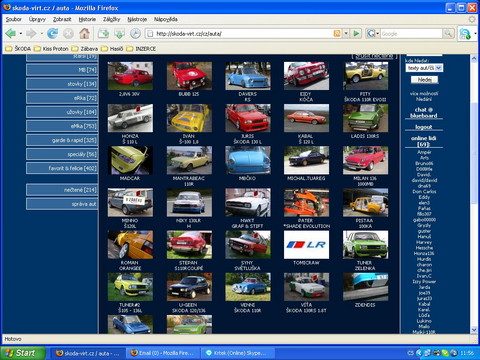Open the TOMICRAW LR logo thumbnail
The image size is (480, 360).
pyautogui.click(x=306, y=245)
